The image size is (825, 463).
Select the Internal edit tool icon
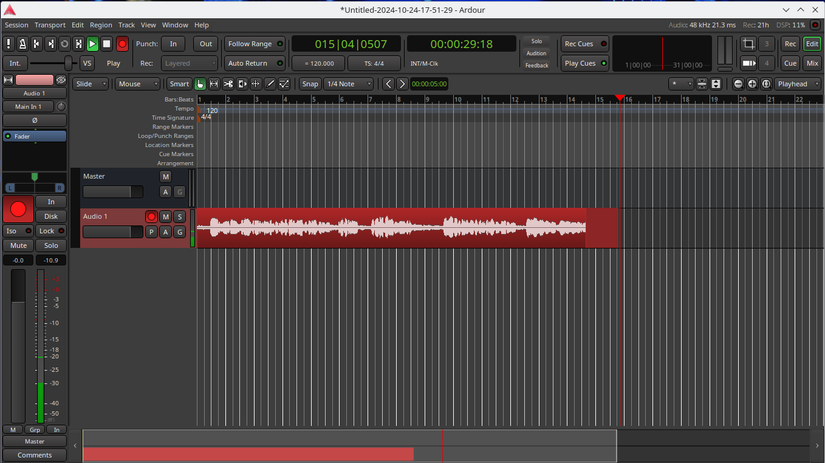pos(284,84)
